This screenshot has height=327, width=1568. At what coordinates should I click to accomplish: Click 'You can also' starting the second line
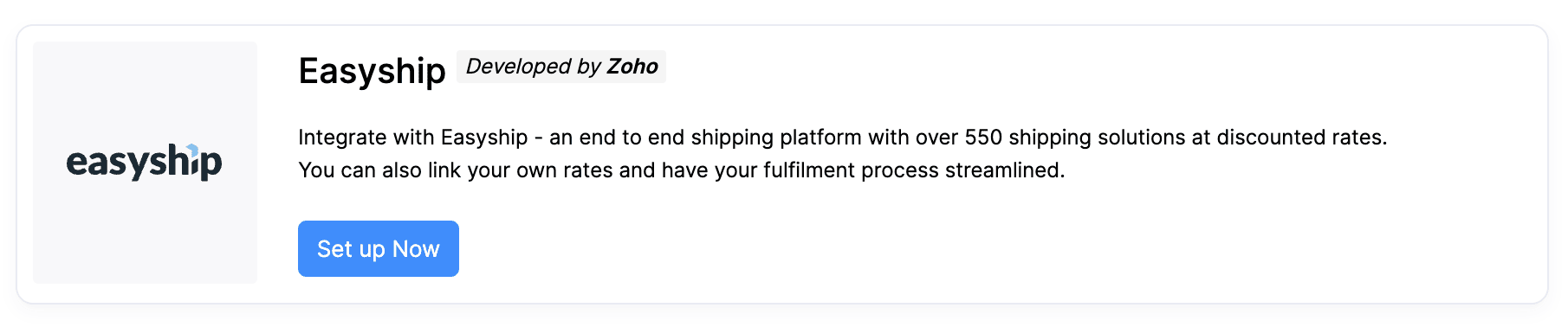360,170
